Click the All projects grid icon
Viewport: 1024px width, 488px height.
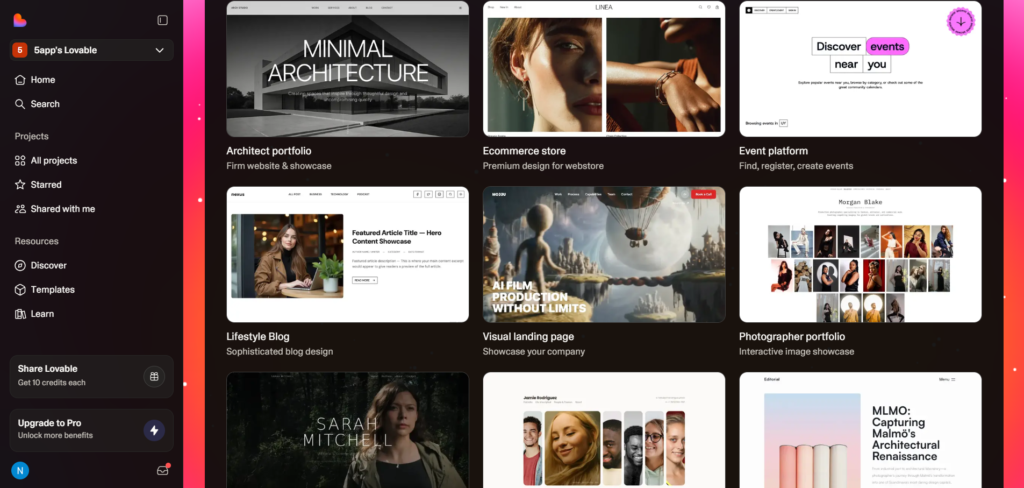tap(20, 161)
